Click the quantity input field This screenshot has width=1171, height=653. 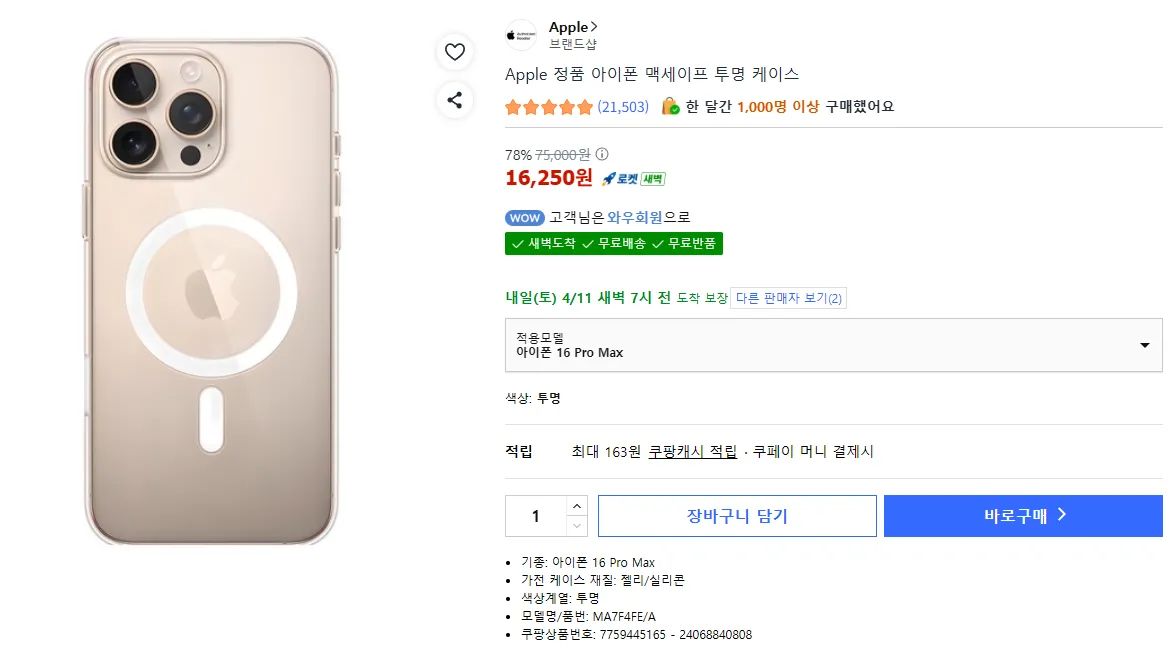536,516
